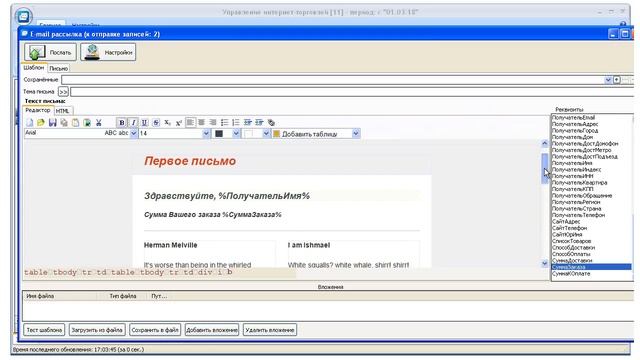
Task: Click the Добавить вложение button
Action: click(x=212, y=330)
